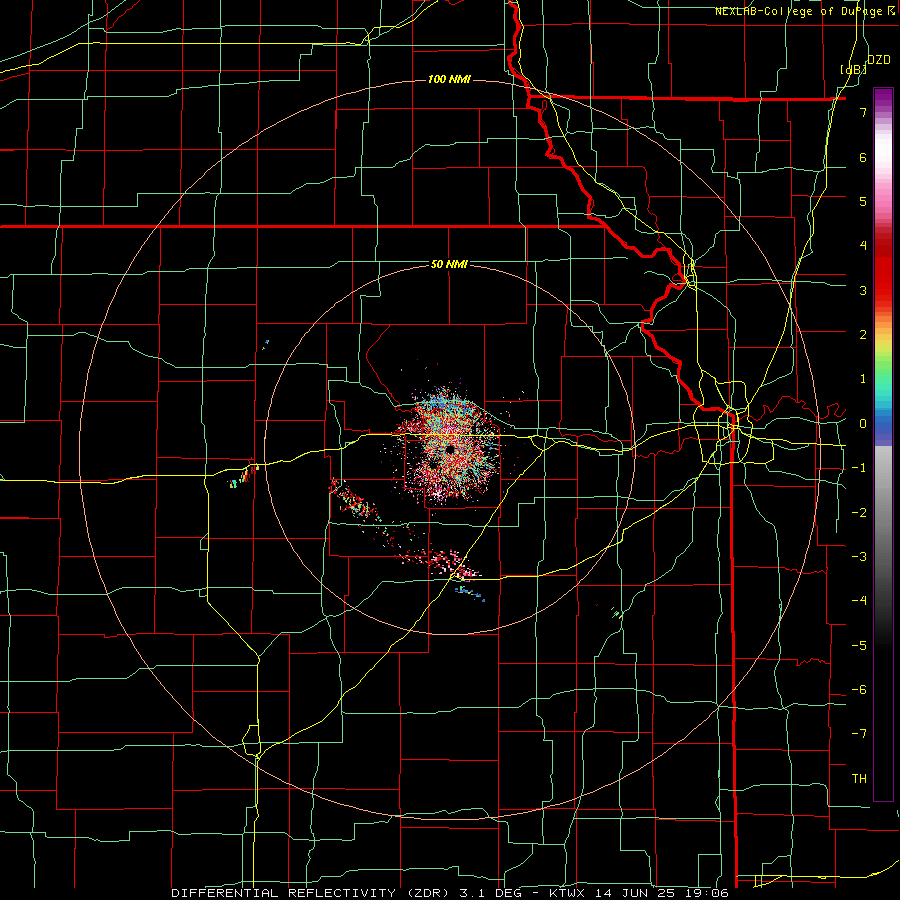The image size is (900, 900).
Task: Click the scale value "-5"
Action: point(859,646)
